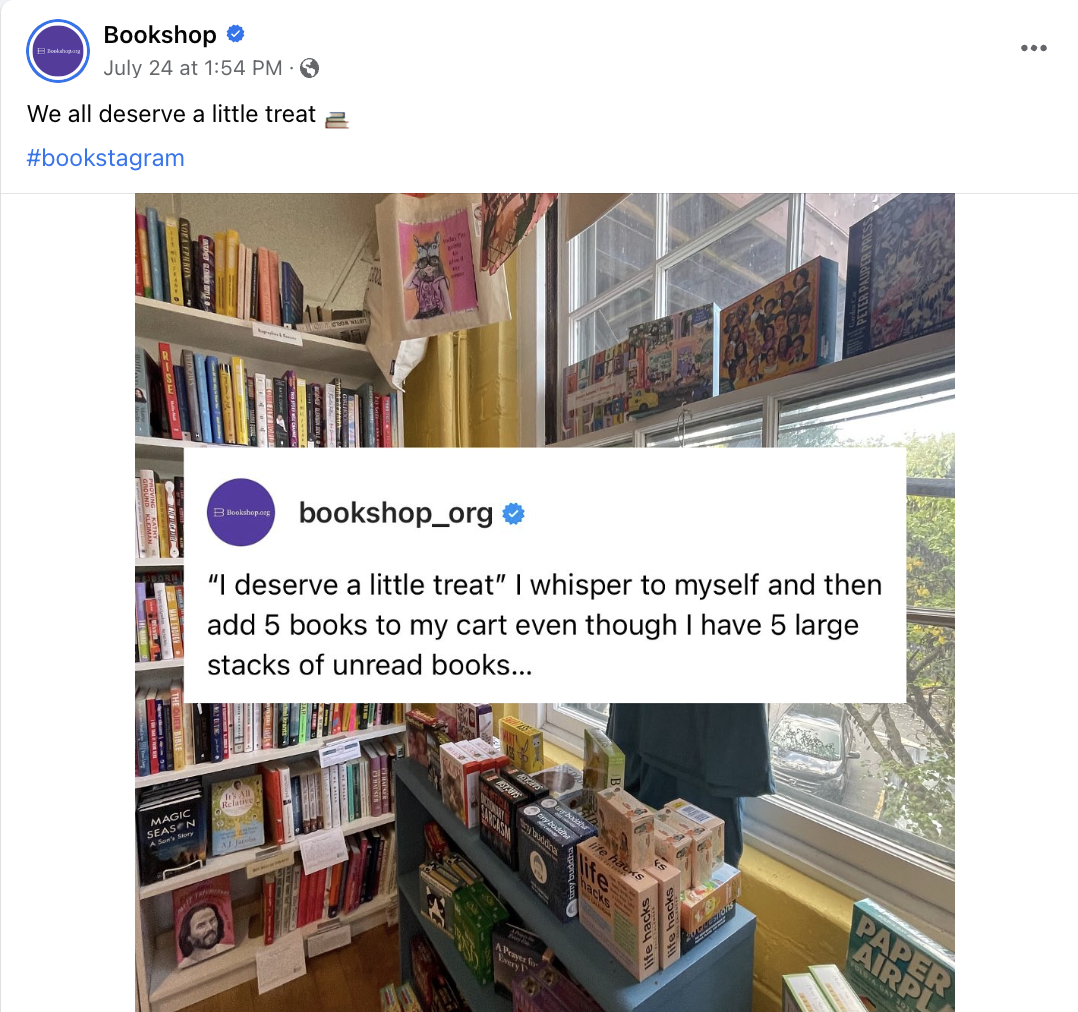Click the blue verified badge beside Bookshop
The image size is (1078, 1012).
pos(236,34)
